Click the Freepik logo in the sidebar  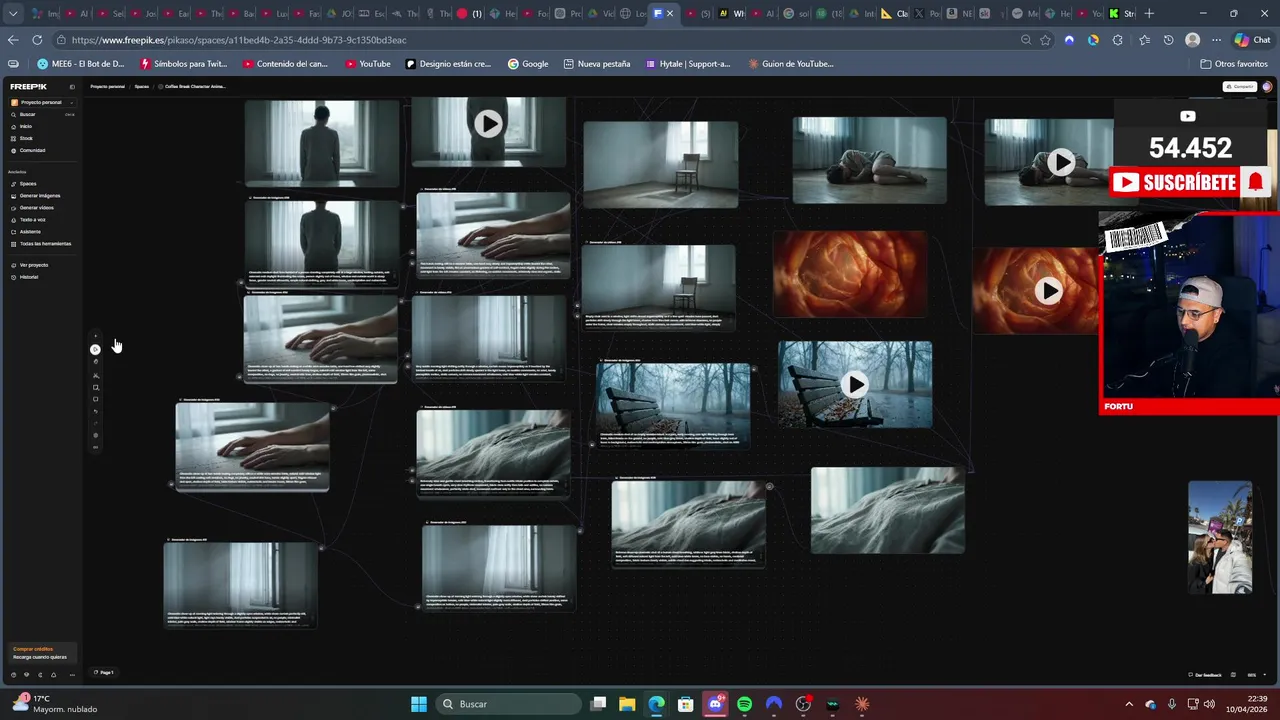28,87
